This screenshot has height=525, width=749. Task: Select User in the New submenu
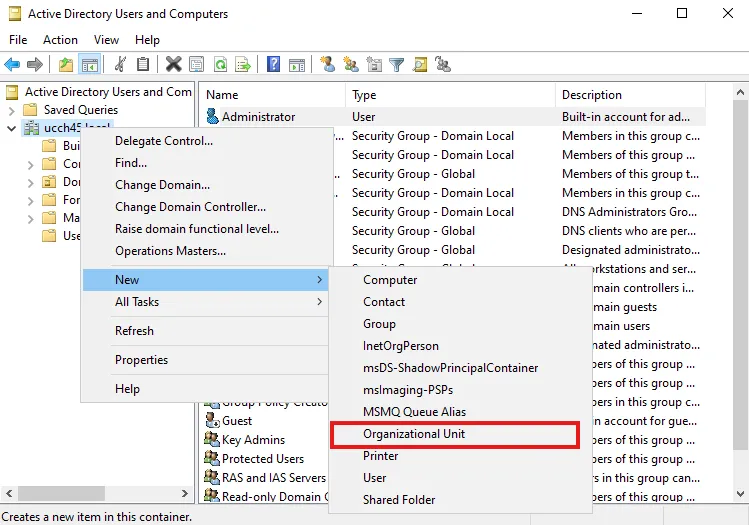[375, 478]
